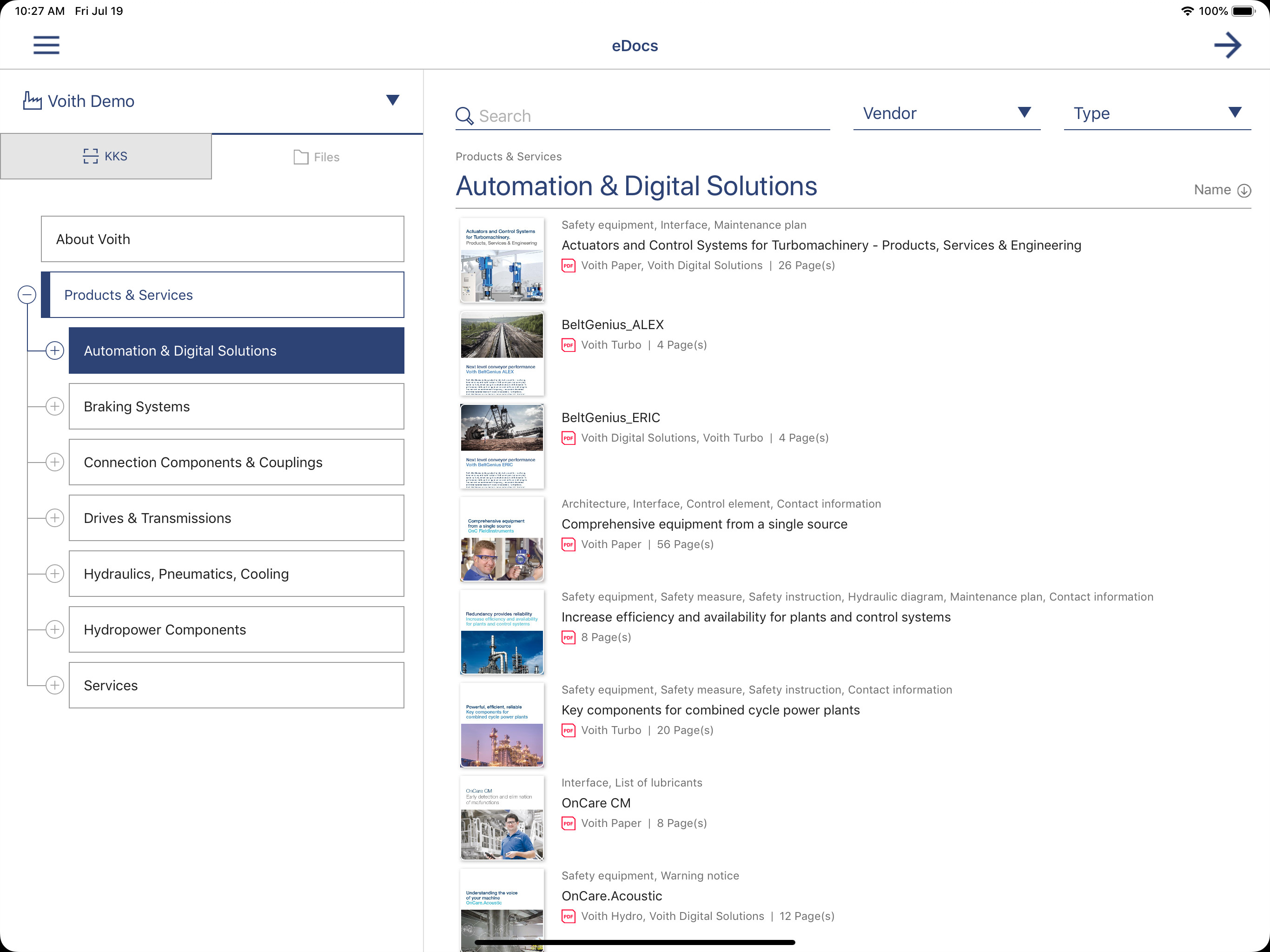Open the OnCare.Acoustic document
Image resolution: width=1270 pixels, height=952 pixels.
coord(611,896)
